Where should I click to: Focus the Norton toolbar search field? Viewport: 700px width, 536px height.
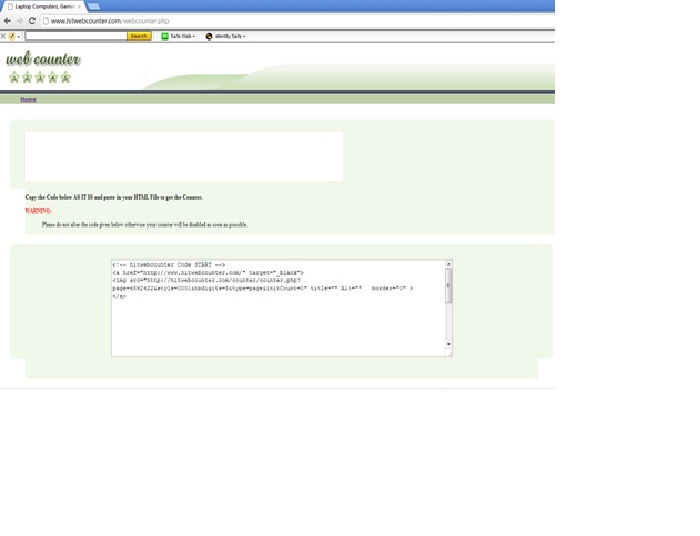click(76, 36)
